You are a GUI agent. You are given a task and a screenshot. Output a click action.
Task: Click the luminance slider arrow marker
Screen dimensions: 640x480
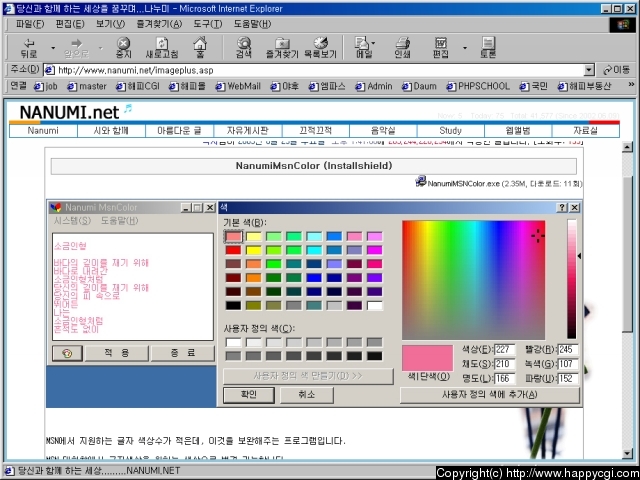point(580,256)
